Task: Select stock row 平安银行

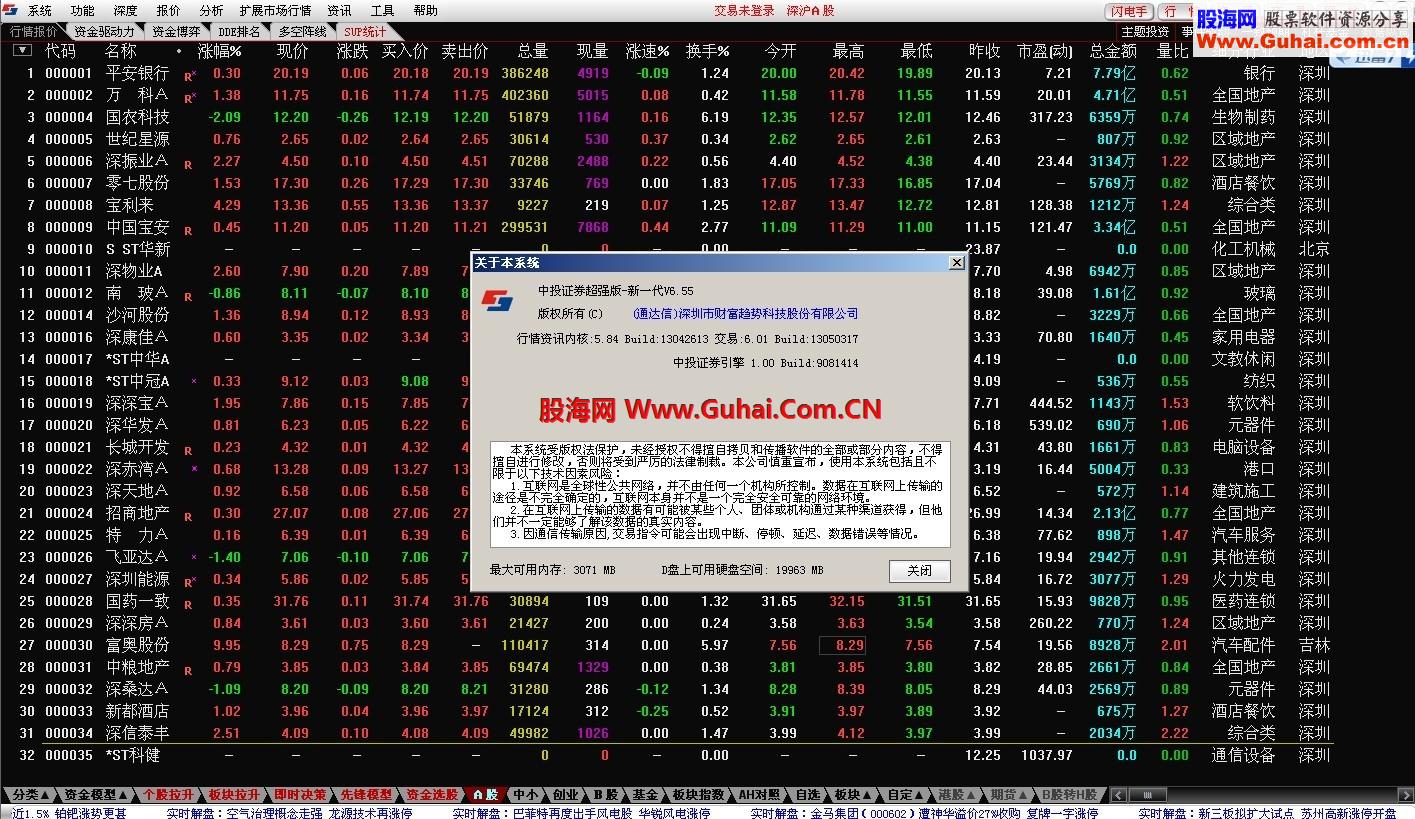Action: 667,73
